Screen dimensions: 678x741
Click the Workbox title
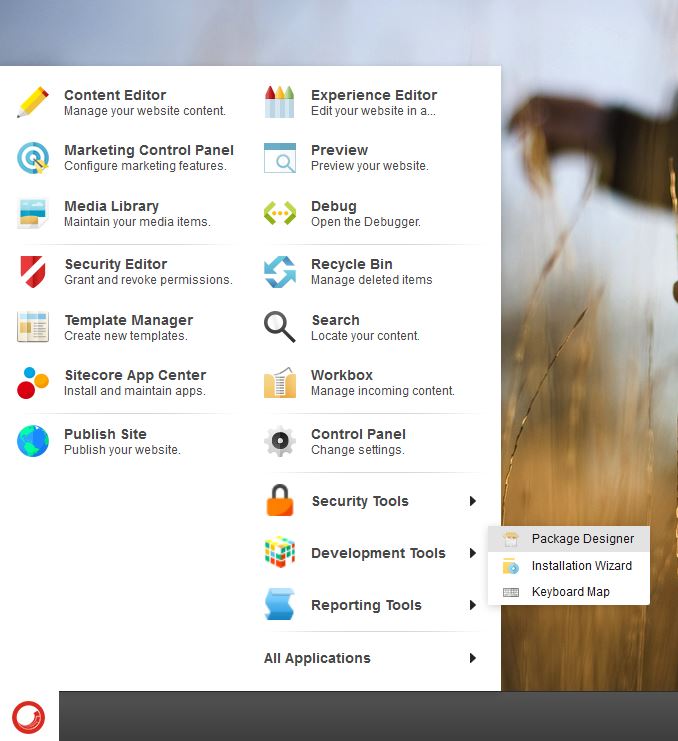pyautogui.click(x=342, y=375)
